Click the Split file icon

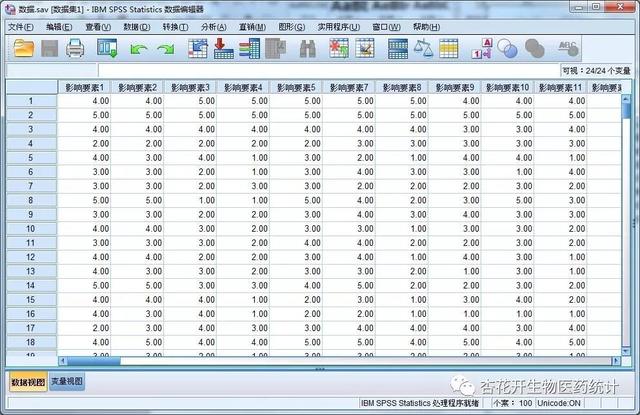coord(398,49)
